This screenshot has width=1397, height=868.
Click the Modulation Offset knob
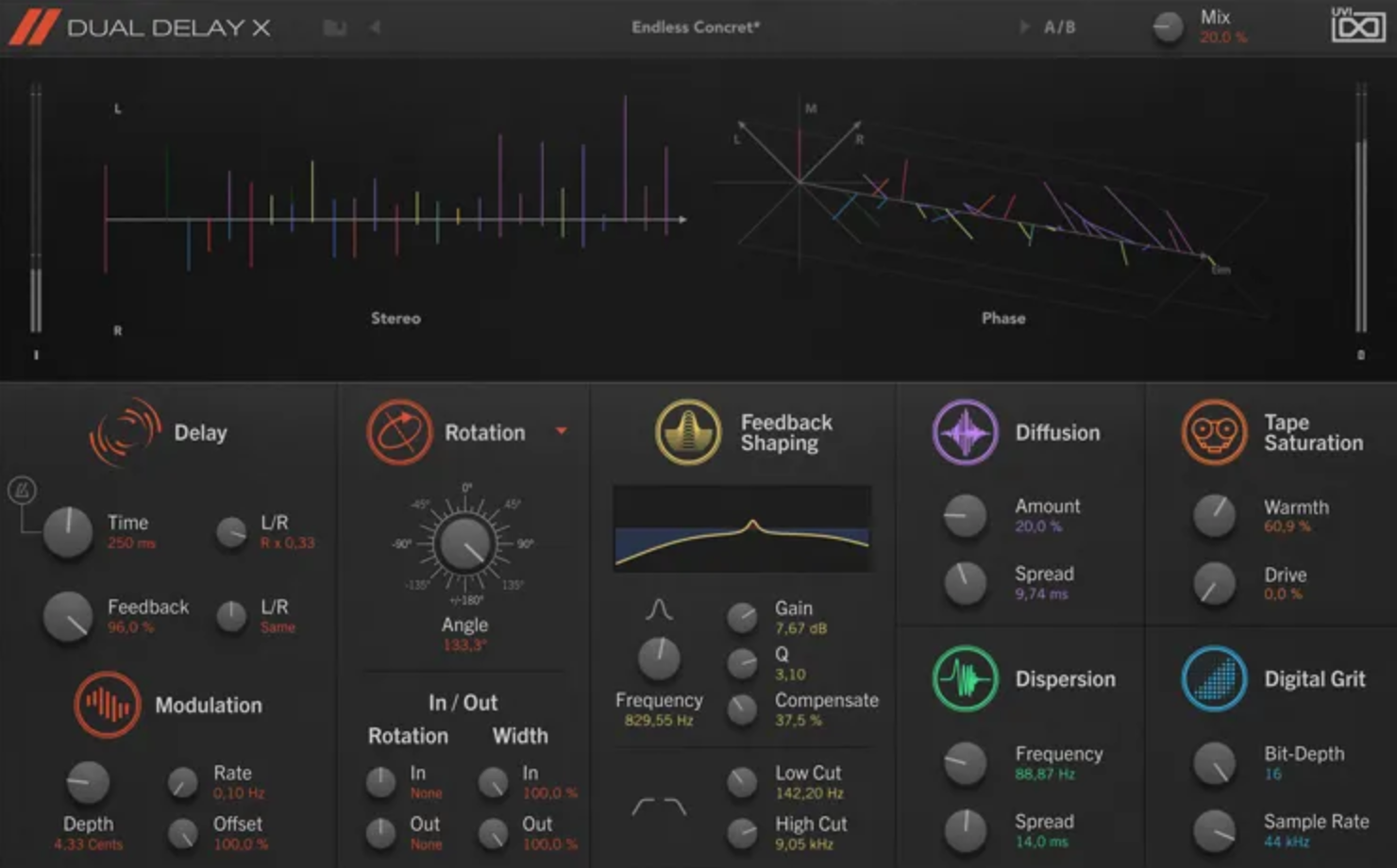point(182,833)
